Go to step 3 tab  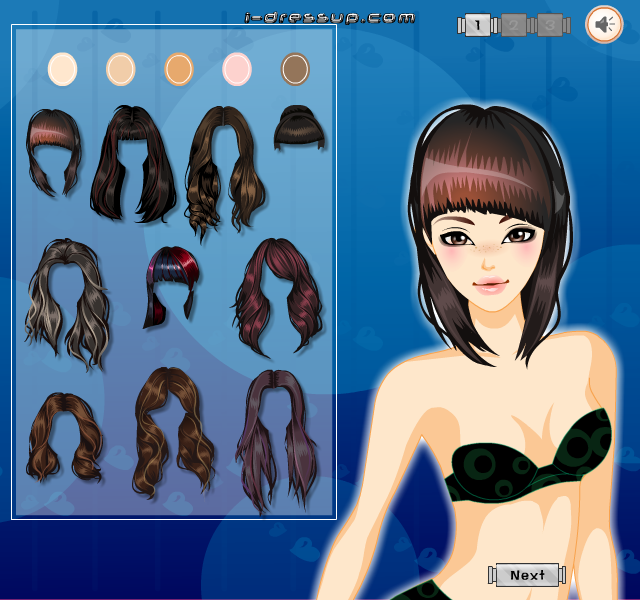(x=550, y=25)
